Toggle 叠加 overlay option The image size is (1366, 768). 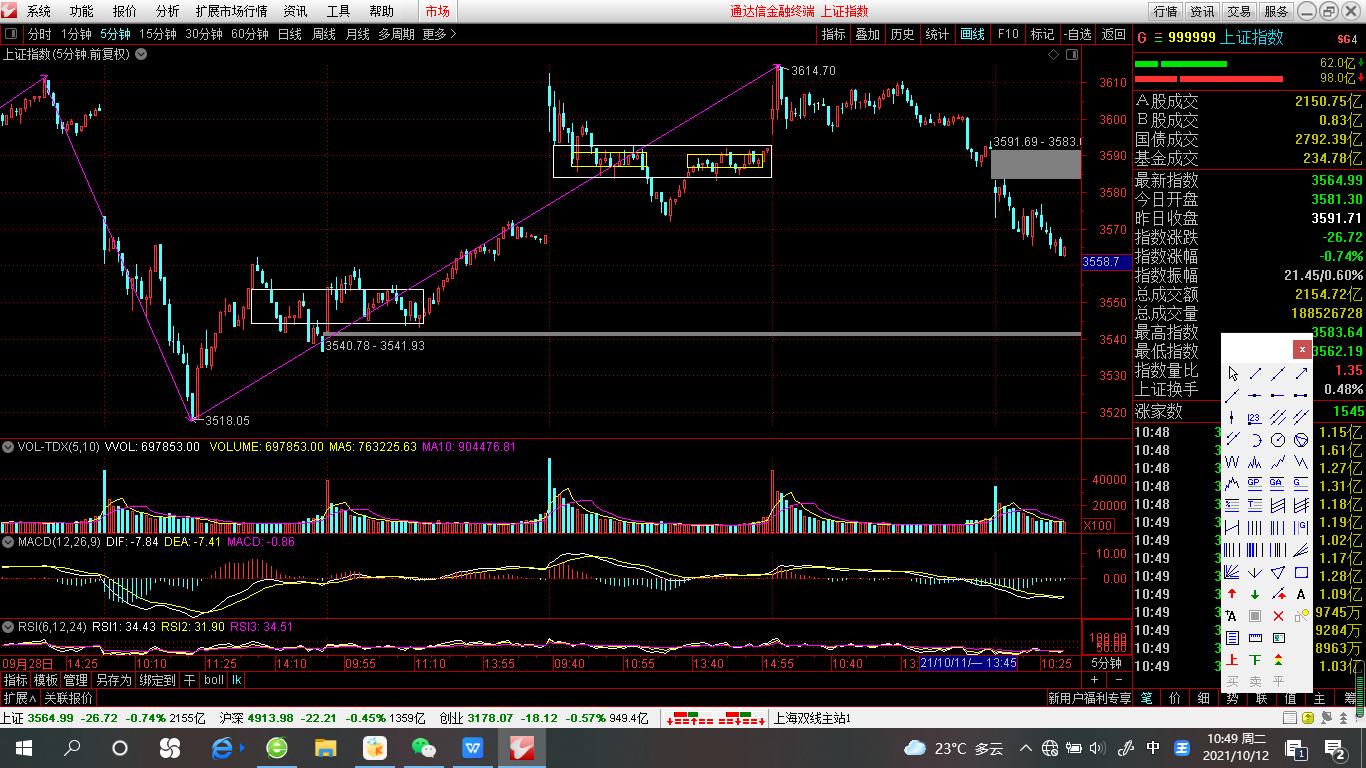867,34
